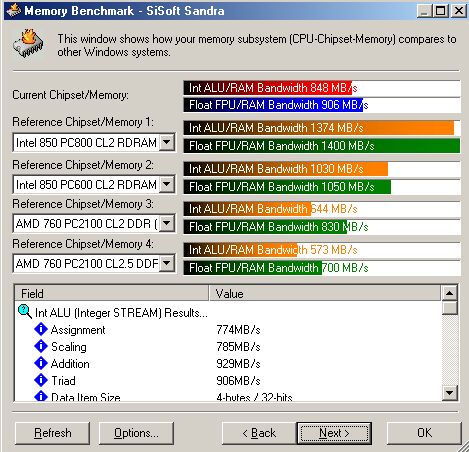Click the 'Reference Chipset/Memory 3:' label

point(83,204)
